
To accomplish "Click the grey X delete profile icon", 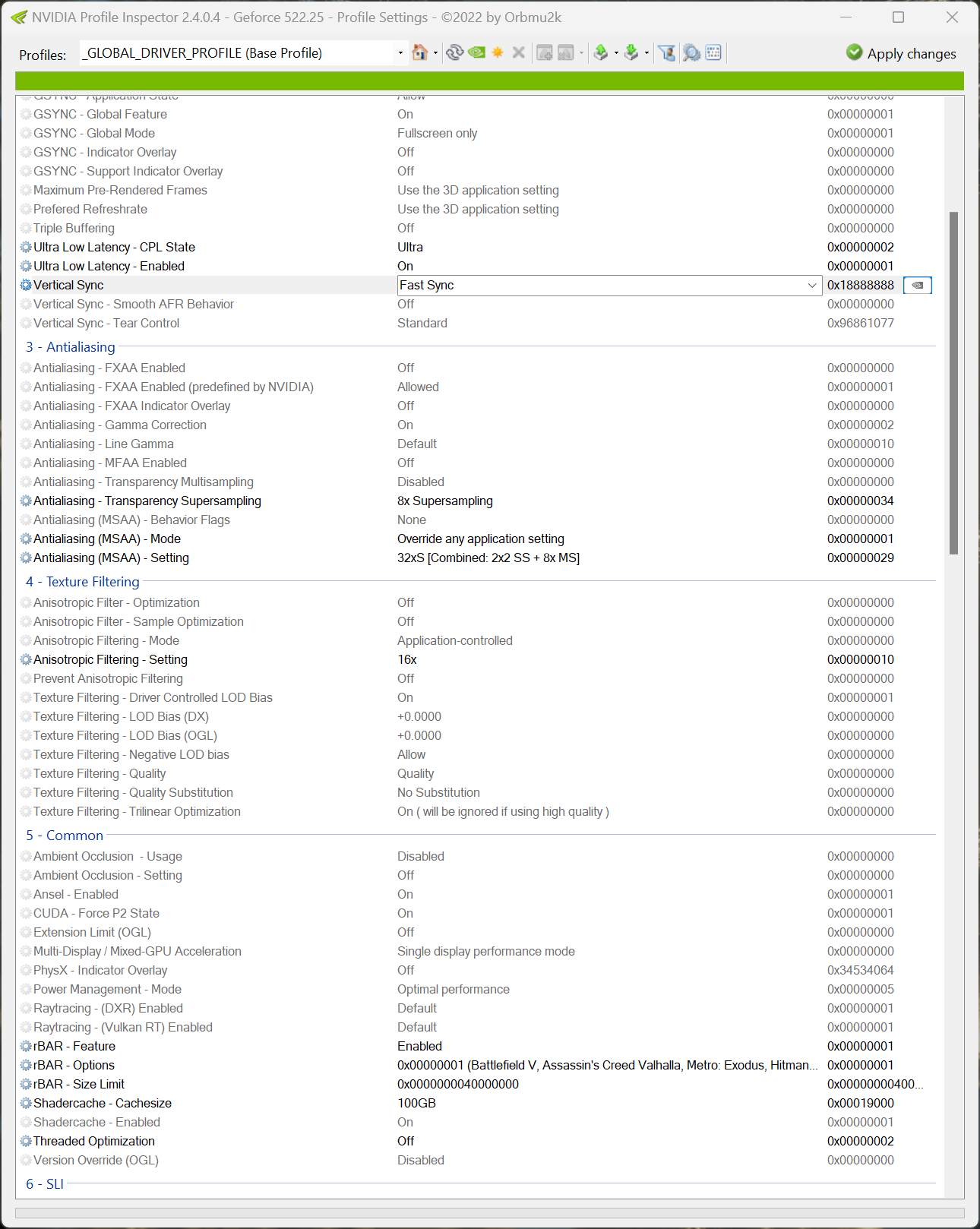I will (519, 52).
